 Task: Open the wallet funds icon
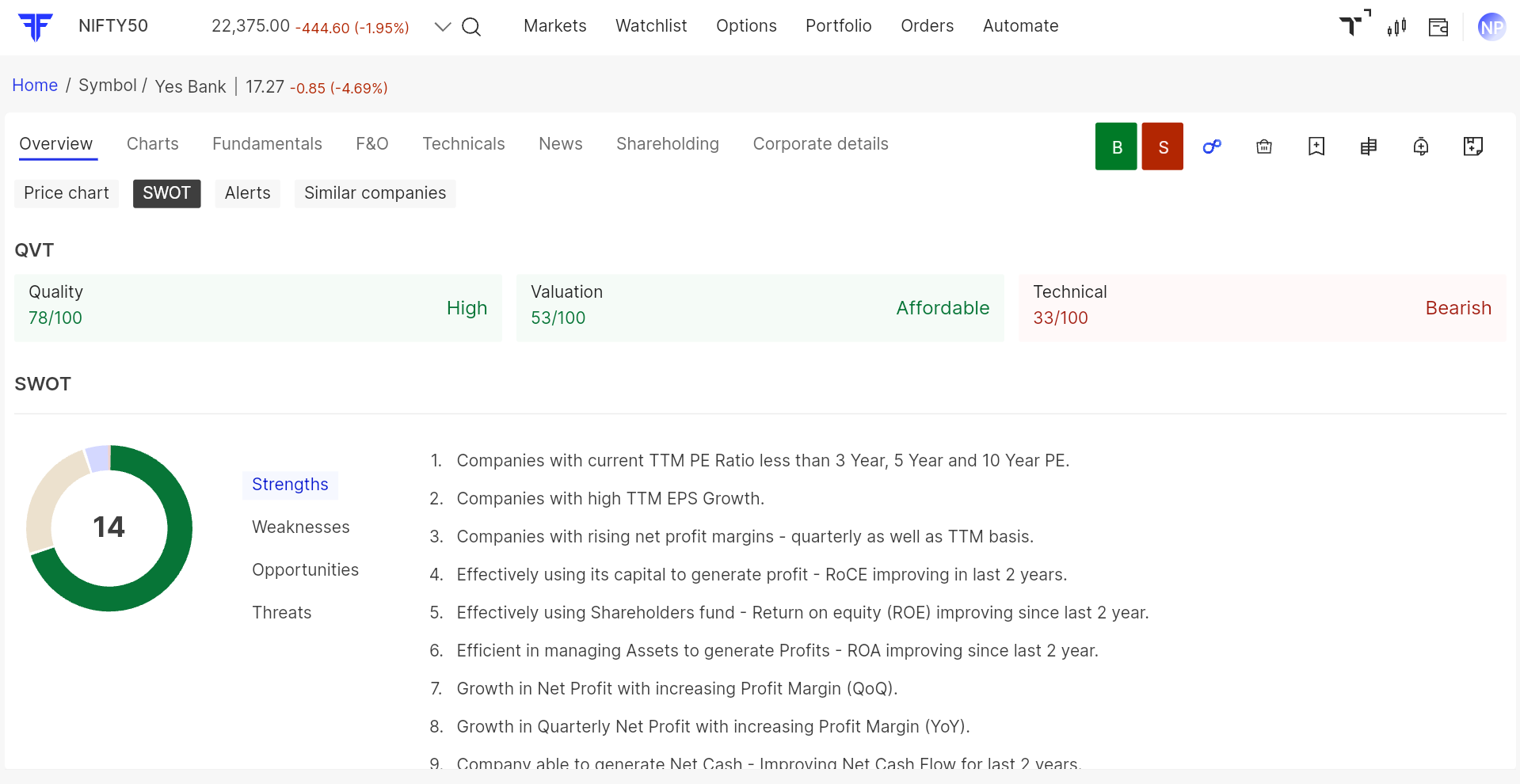[x=1438, y=27]
